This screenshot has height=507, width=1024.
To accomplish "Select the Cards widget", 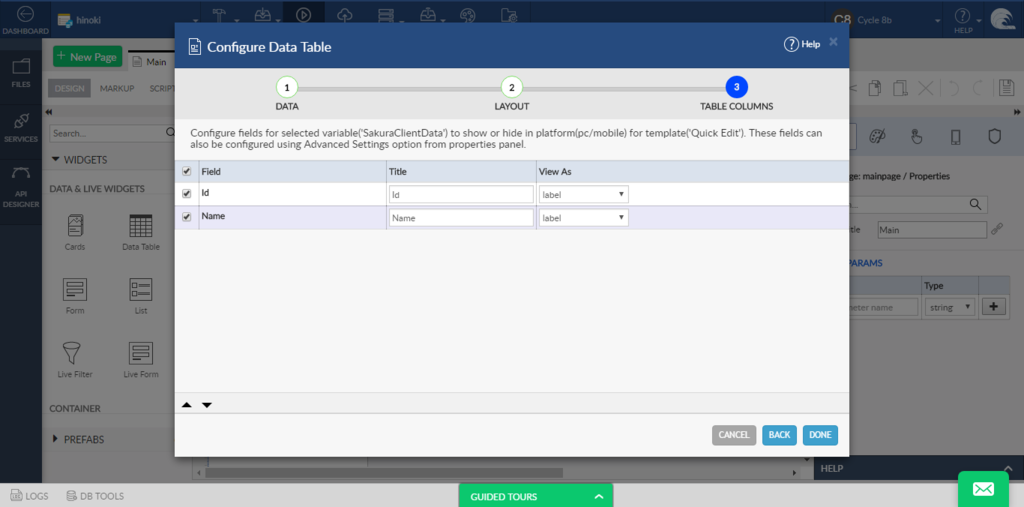I will (x=74, y=233).
